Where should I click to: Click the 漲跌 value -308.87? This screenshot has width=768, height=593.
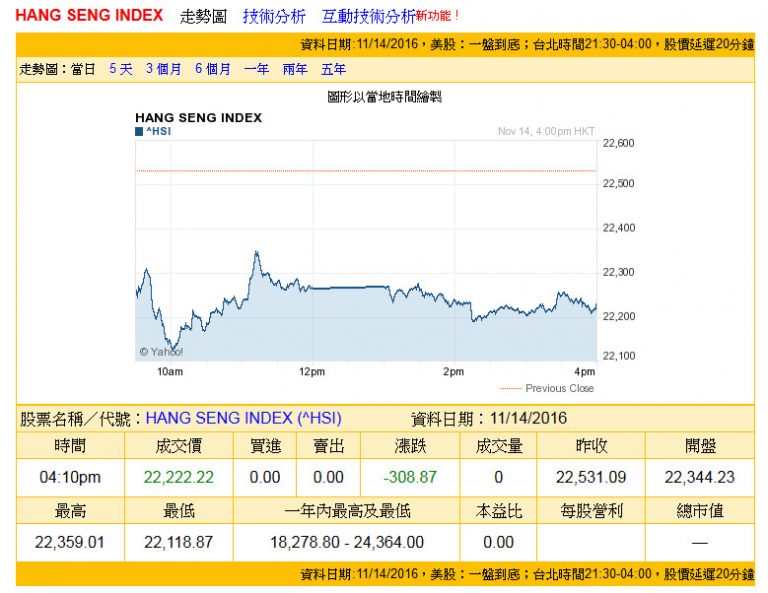click(x=410, y=477)
